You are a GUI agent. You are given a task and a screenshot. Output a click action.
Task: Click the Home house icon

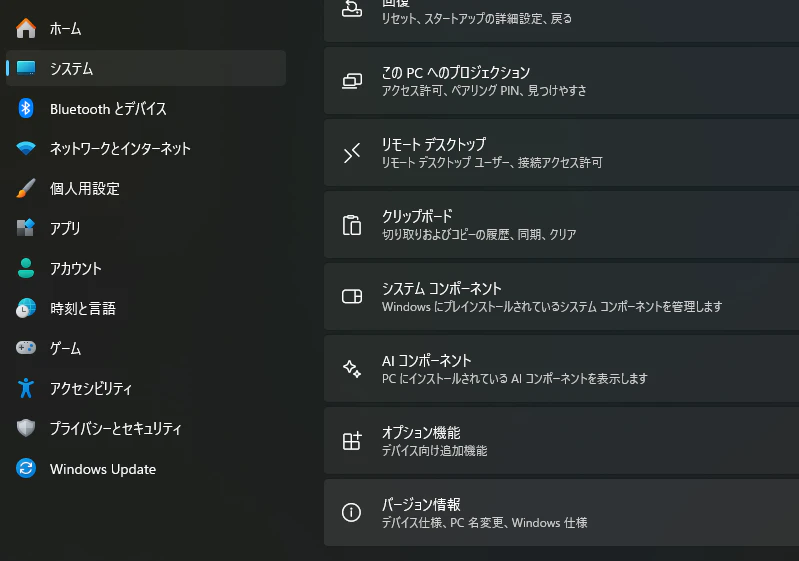coord(25,29)
